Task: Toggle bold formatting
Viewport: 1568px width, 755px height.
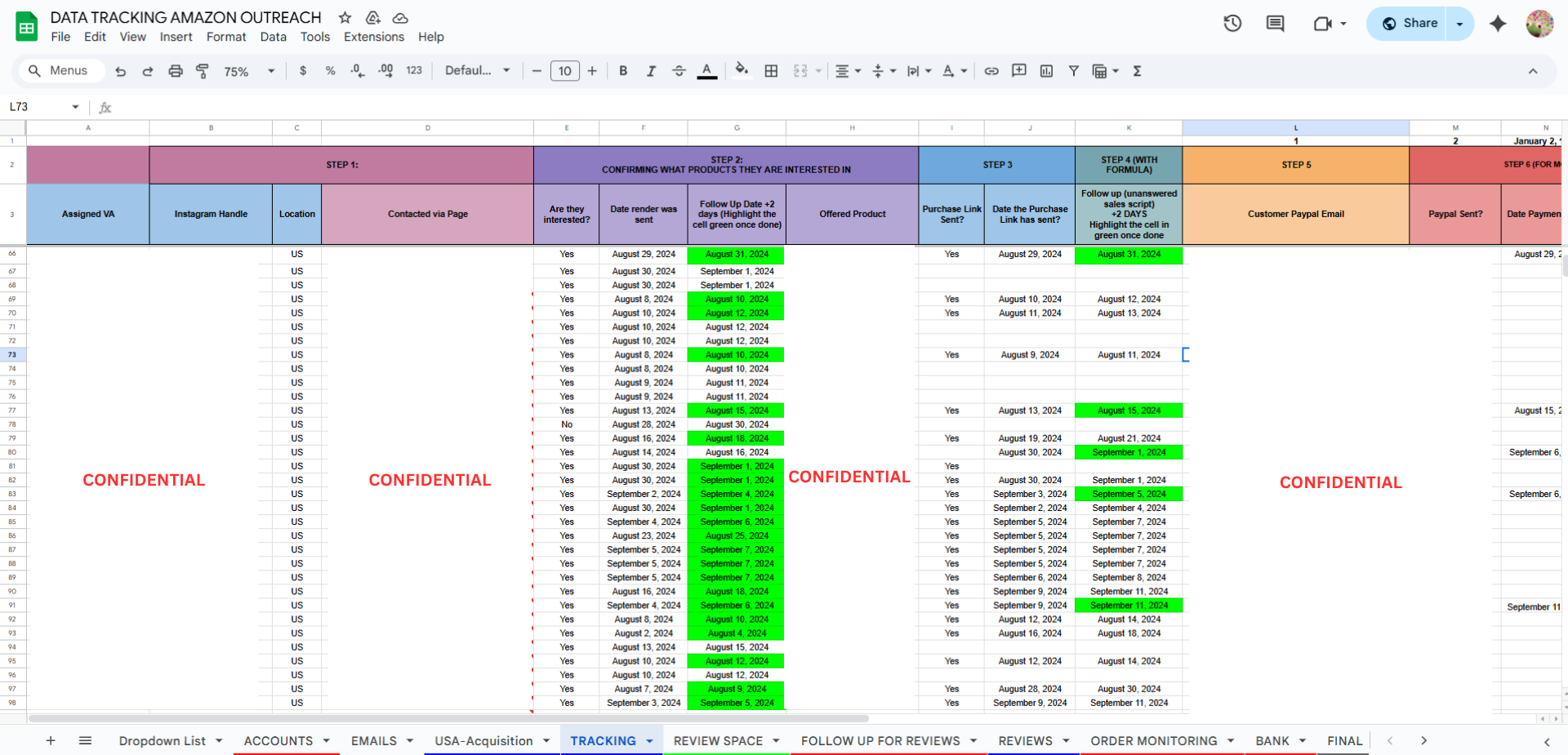Action: (x=623, y=71)
